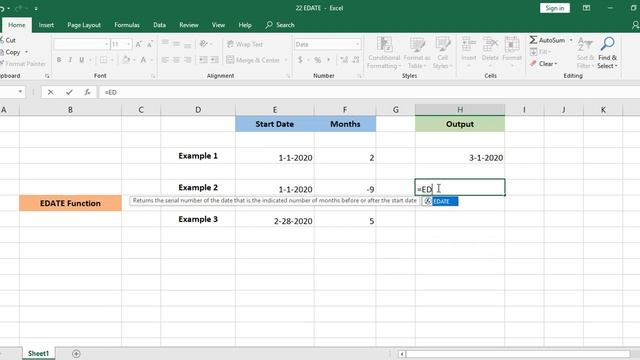Expand the Merge & Center dropdown arrow
This screenshot has width=640, height=360.
tap(286, 60)
